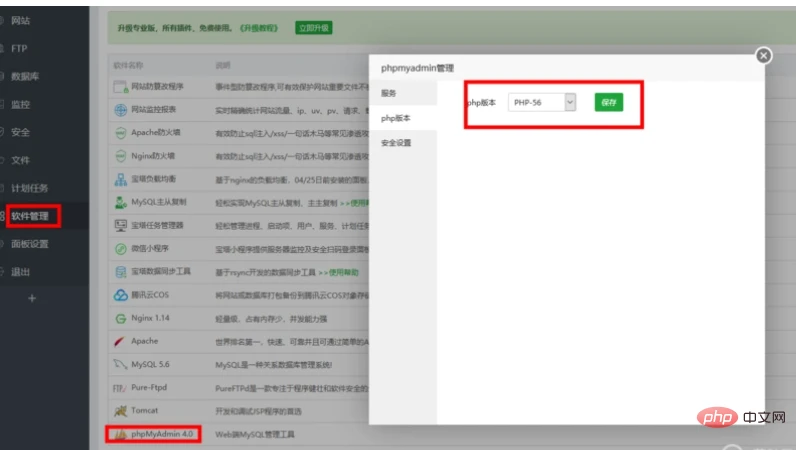Click the Nginx 1.14 software name

pyautogui.click(x=150, y=318)
